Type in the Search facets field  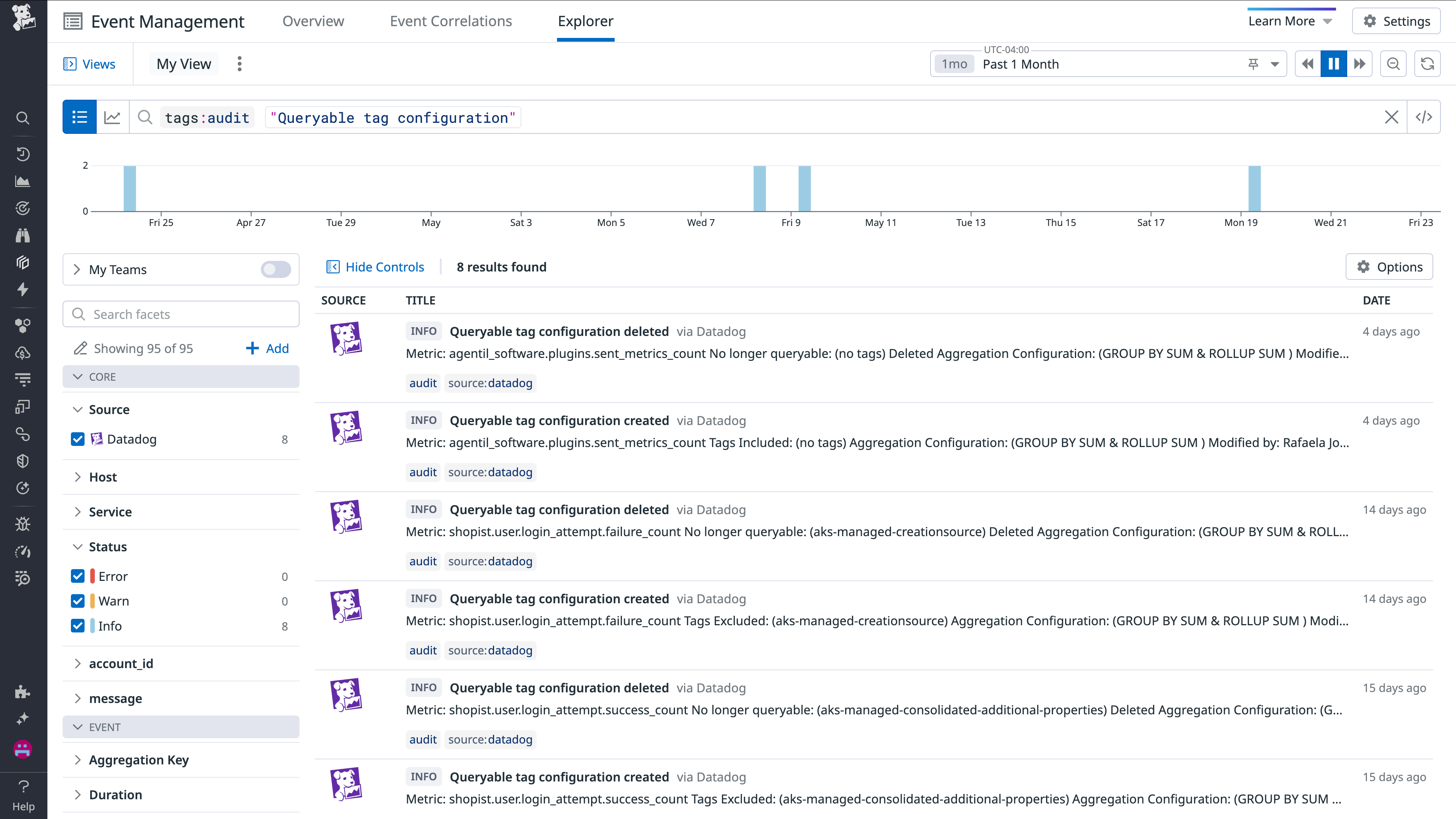point(181,314)
